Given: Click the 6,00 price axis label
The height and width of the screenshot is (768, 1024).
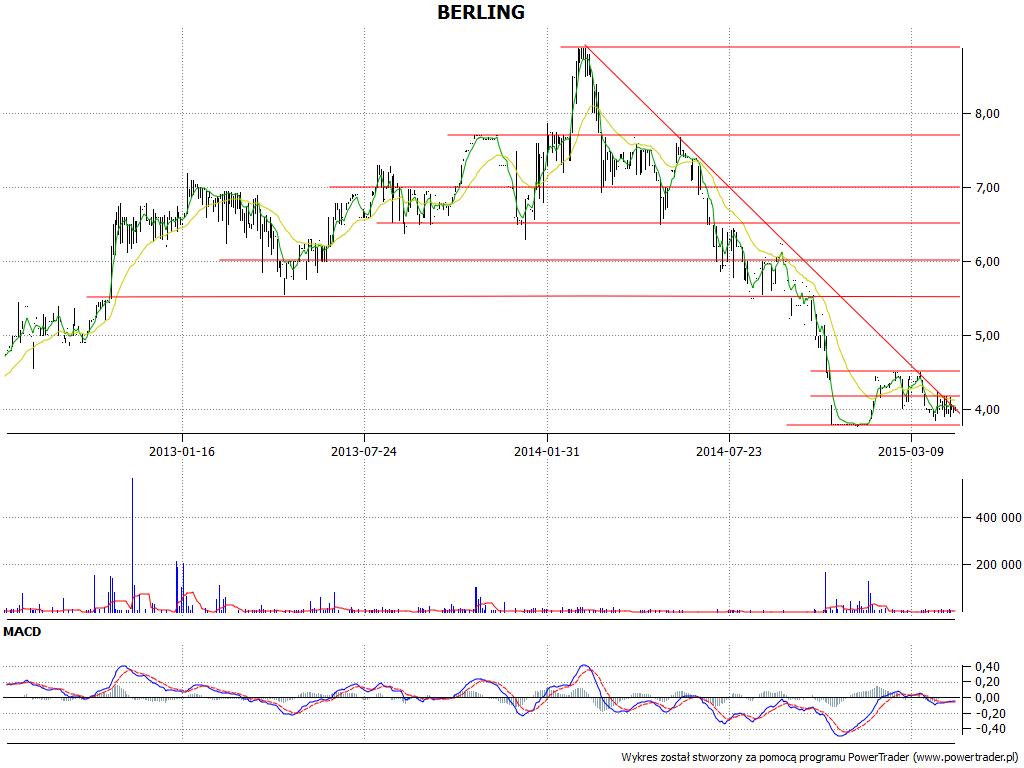Looking at the screenshot, I should [x=987, y=261].
